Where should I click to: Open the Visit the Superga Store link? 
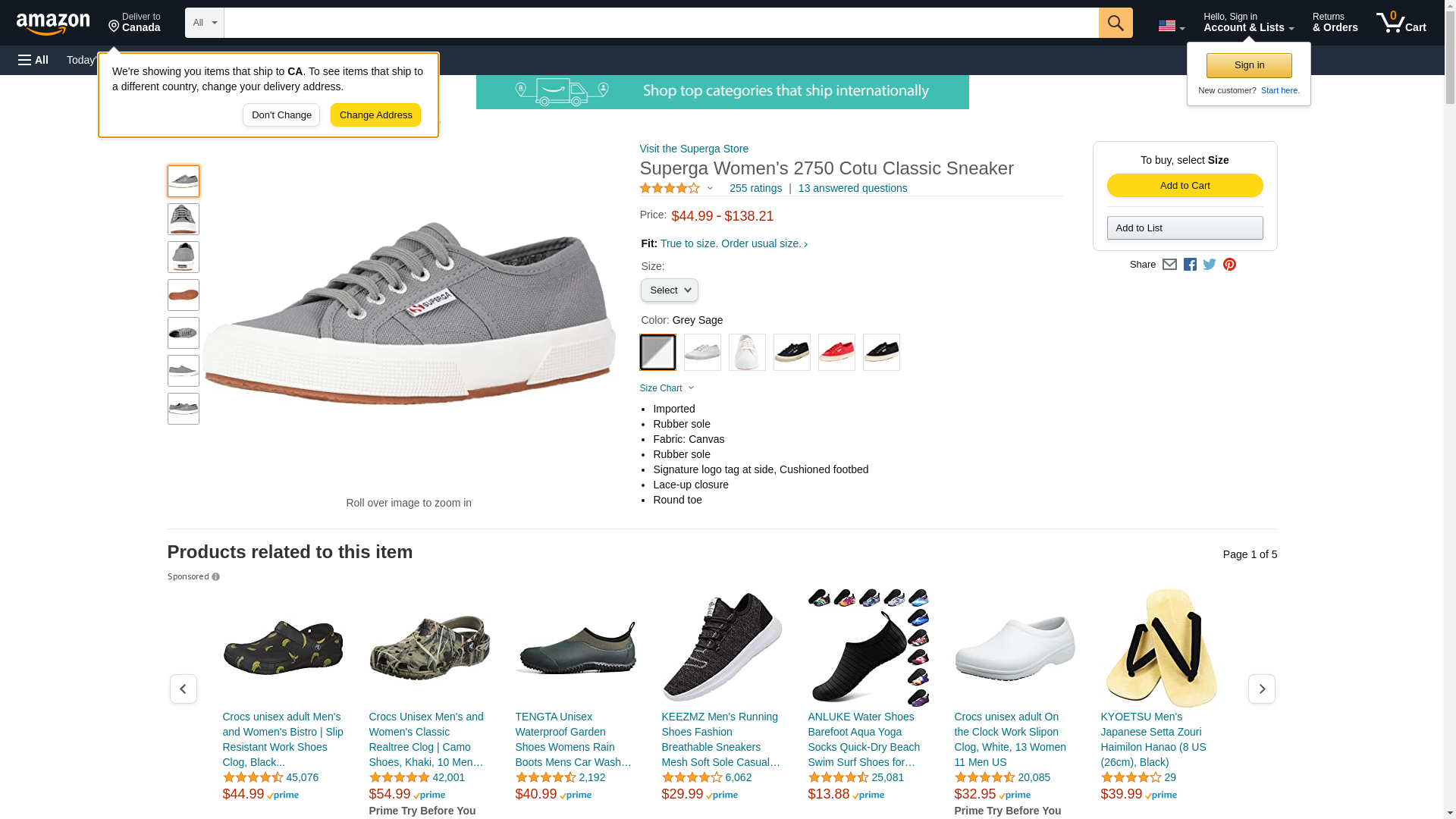click(694, 149)
